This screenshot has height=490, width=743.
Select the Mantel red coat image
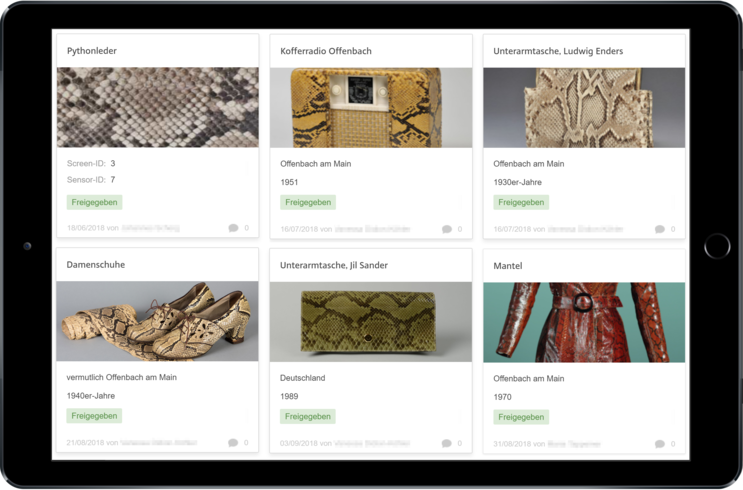coord(584,322)
